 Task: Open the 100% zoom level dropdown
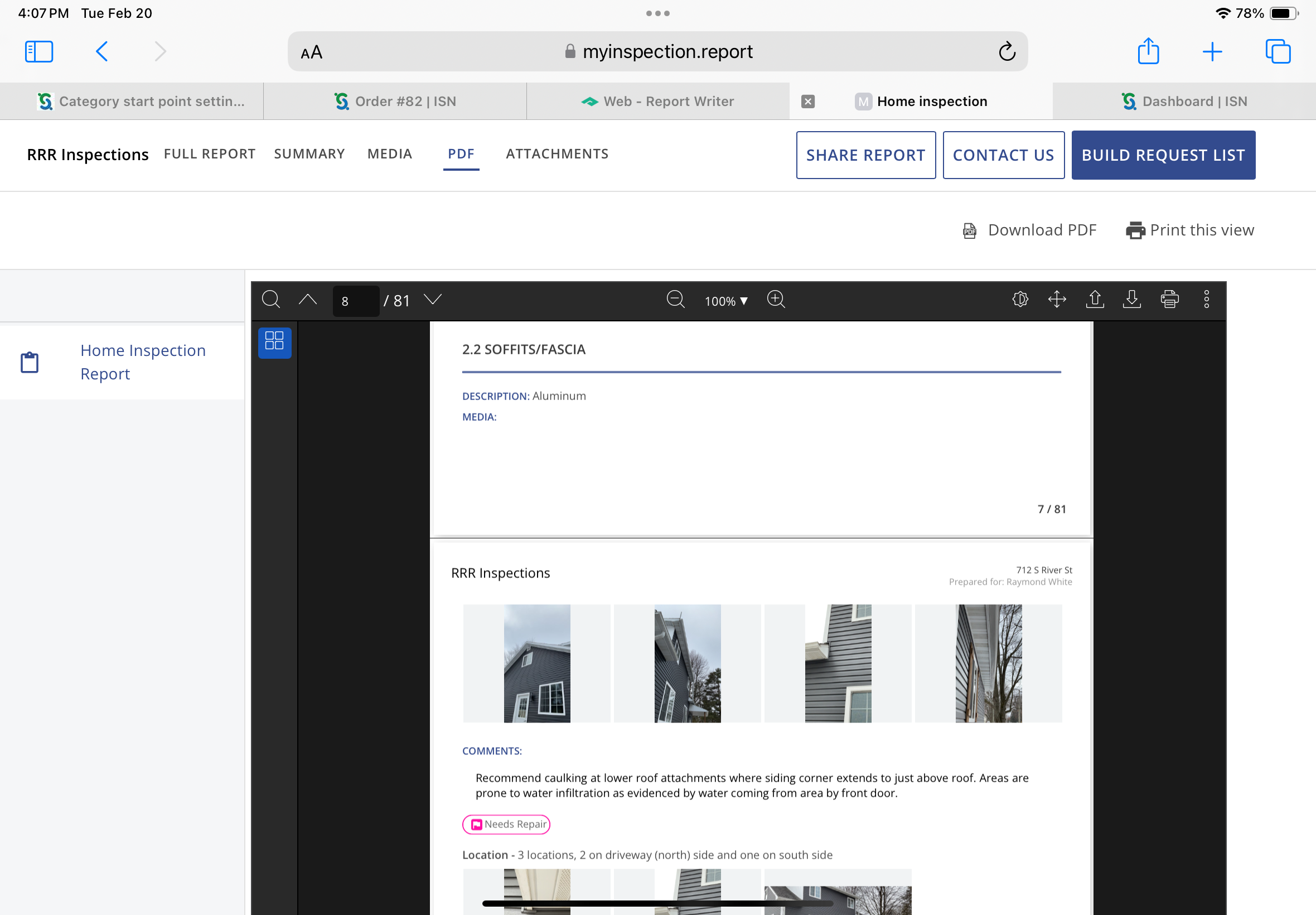click(x=726, y=301)
